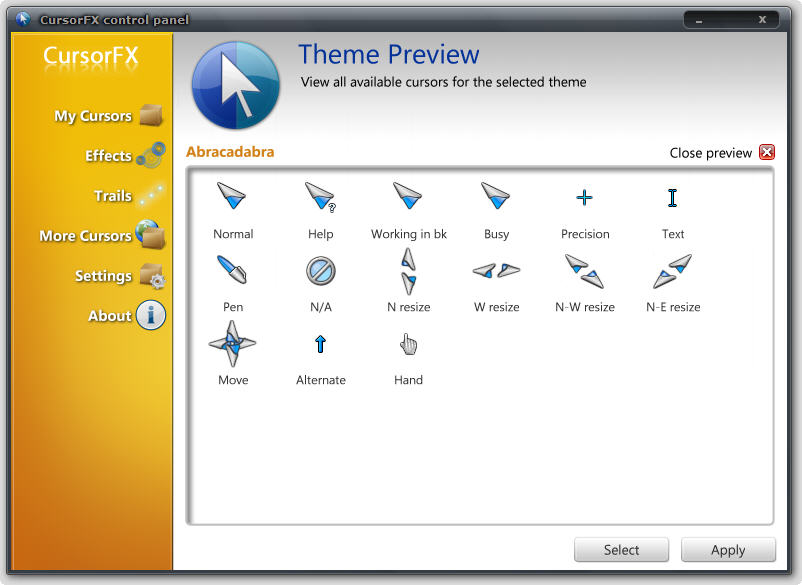Click the N/A unavailable cursor icon
The height and width of the screenshot is (585, 802).
click(x=320, y=270)
